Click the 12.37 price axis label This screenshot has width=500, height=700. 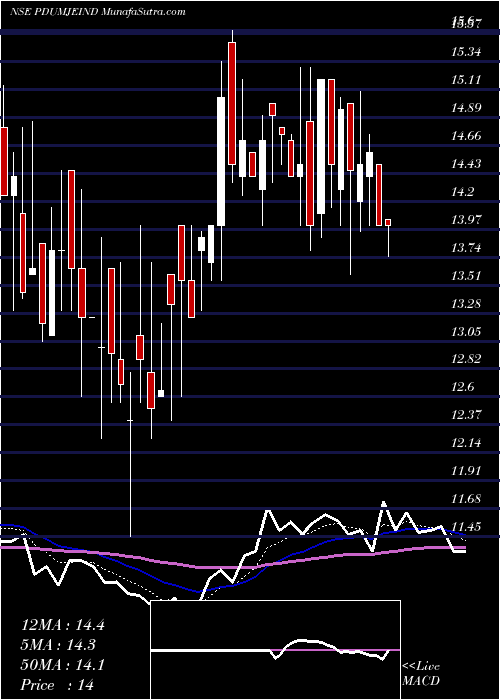pos(466,415)
